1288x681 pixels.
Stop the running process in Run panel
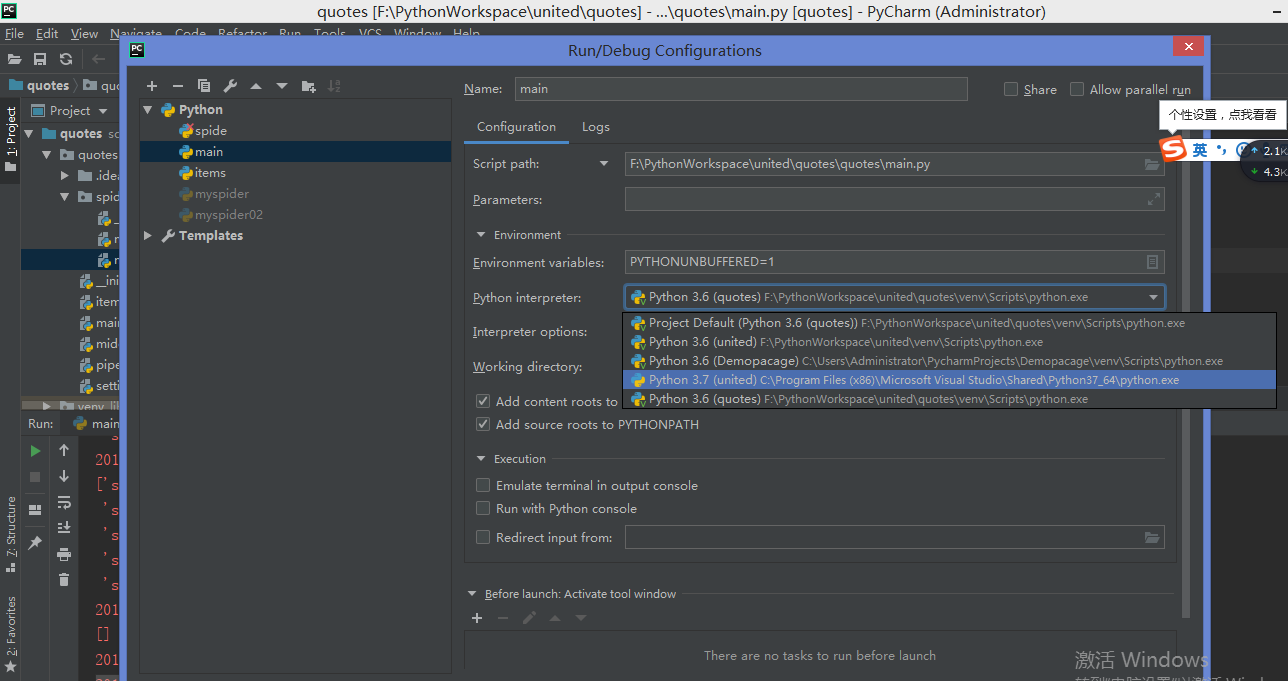click(35, 477)
